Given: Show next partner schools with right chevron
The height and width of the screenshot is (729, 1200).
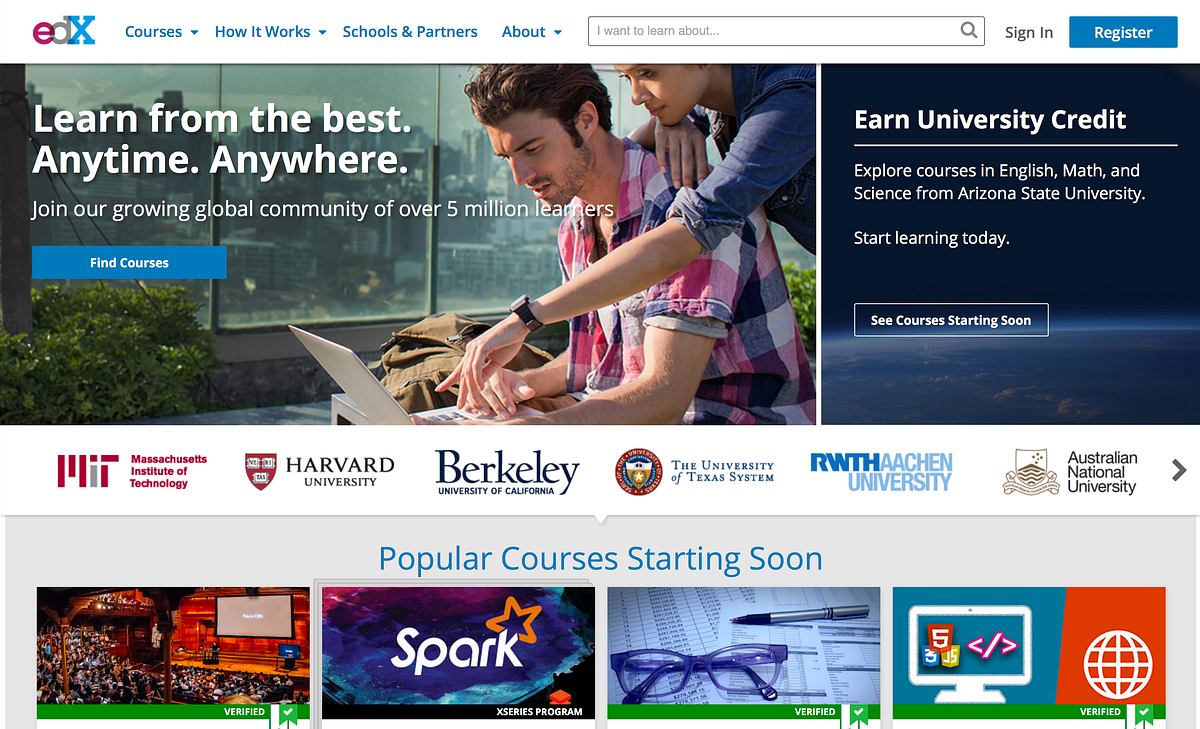Looking at the screenshot, I should tap(1179, 469).
